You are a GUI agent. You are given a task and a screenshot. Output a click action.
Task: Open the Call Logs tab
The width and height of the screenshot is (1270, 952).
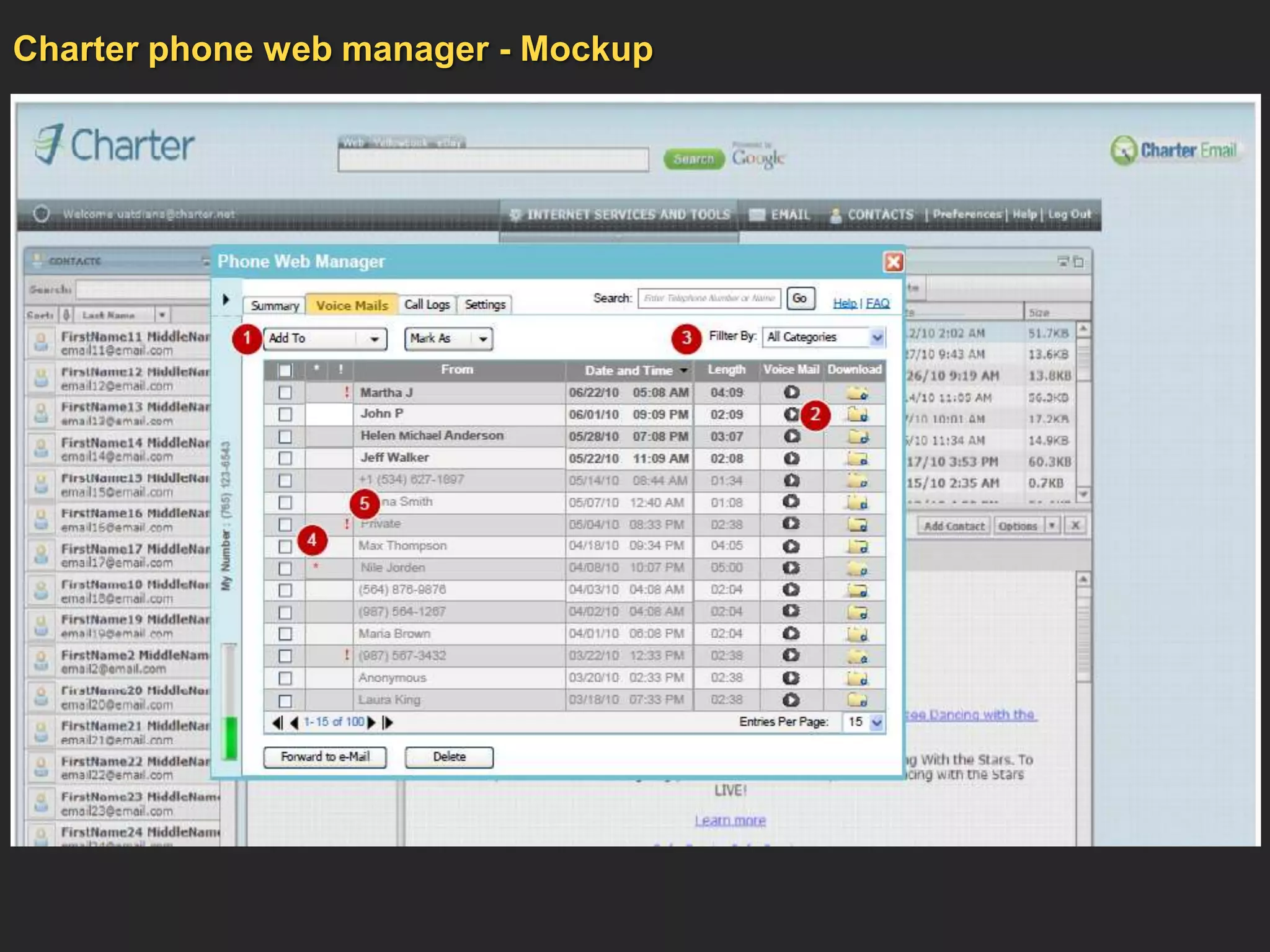coord(427,304)
